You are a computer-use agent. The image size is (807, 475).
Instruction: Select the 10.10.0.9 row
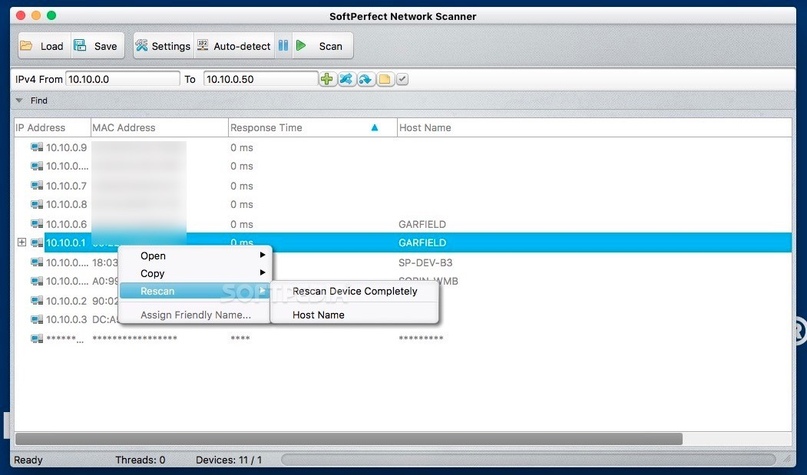403,148
